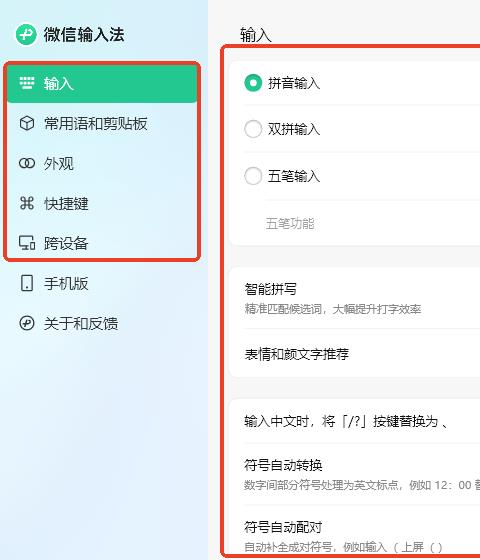Select the 五笔输入 radio button
480x560 pixels.
click(253, 176)
